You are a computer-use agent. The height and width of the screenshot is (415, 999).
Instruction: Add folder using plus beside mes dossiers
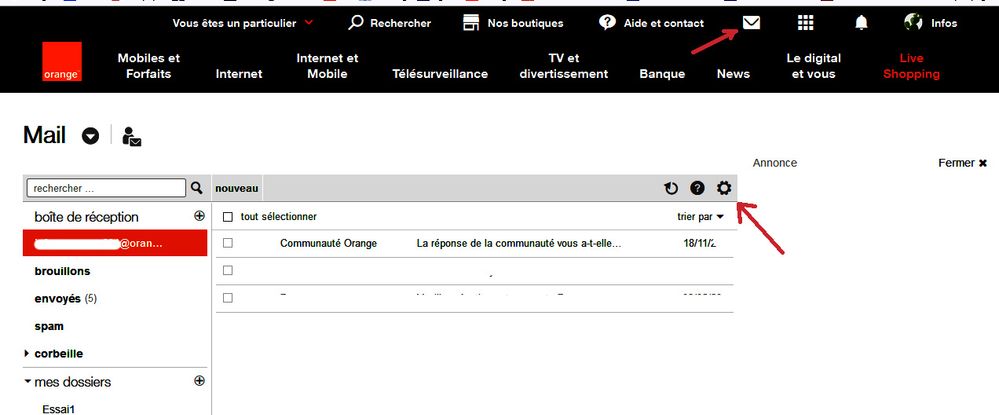pyautogui.click(x=199, y=381)
